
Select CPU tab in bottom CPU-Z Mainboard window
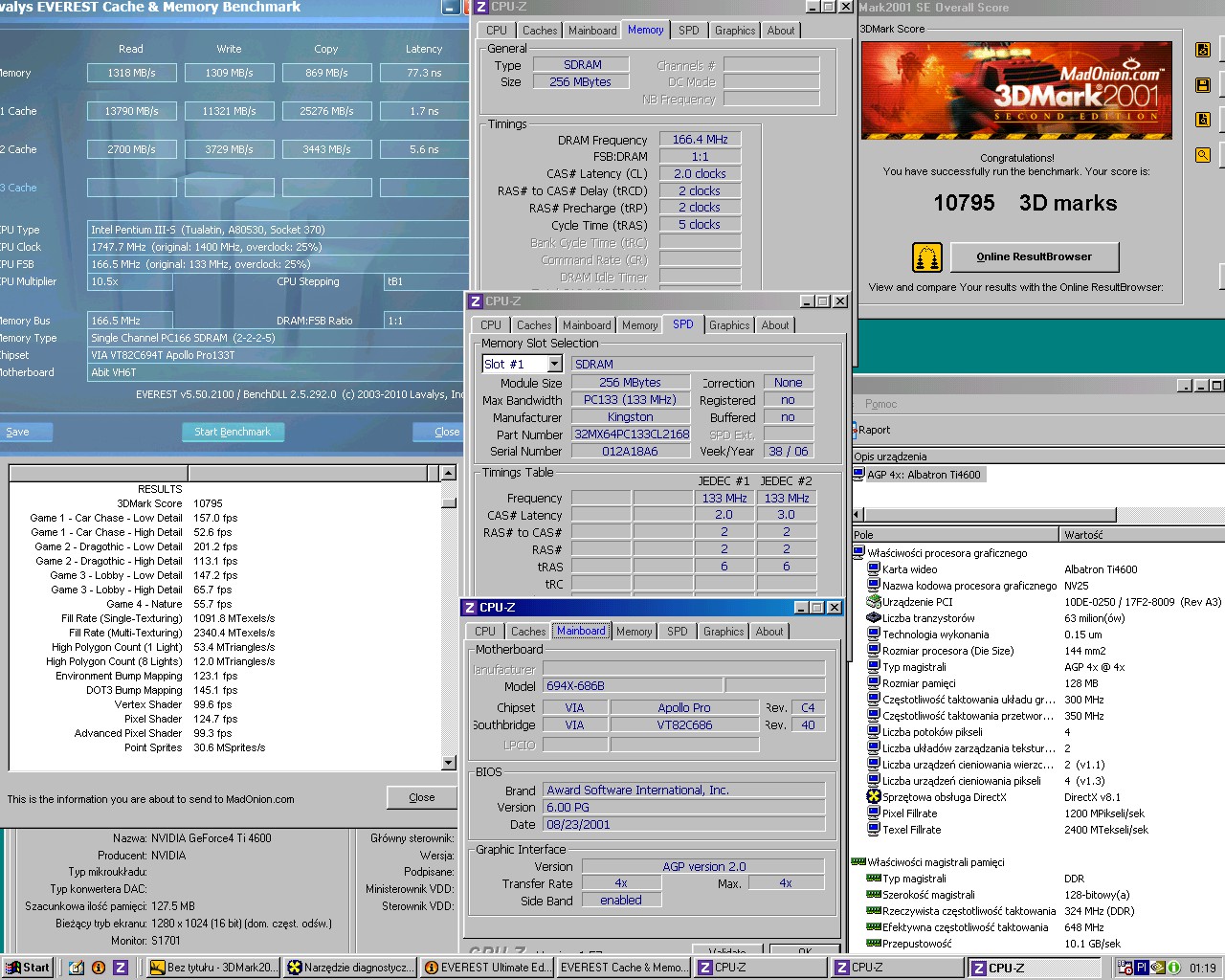485,632
